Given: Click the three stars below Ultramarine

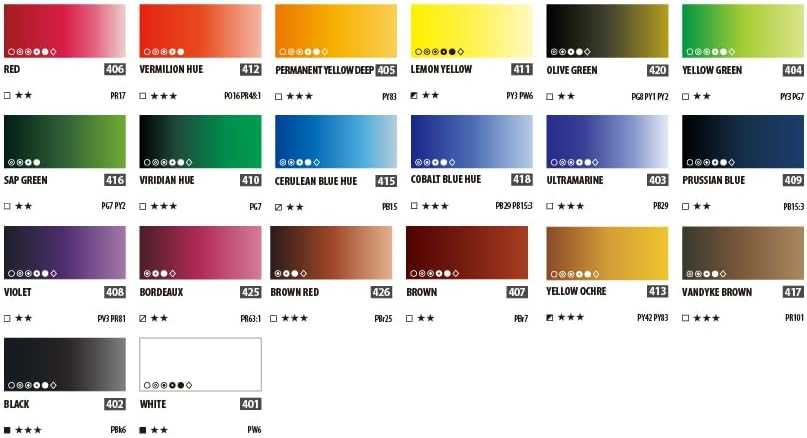Looking at the screenshot, I should click(x=571, y=206).
